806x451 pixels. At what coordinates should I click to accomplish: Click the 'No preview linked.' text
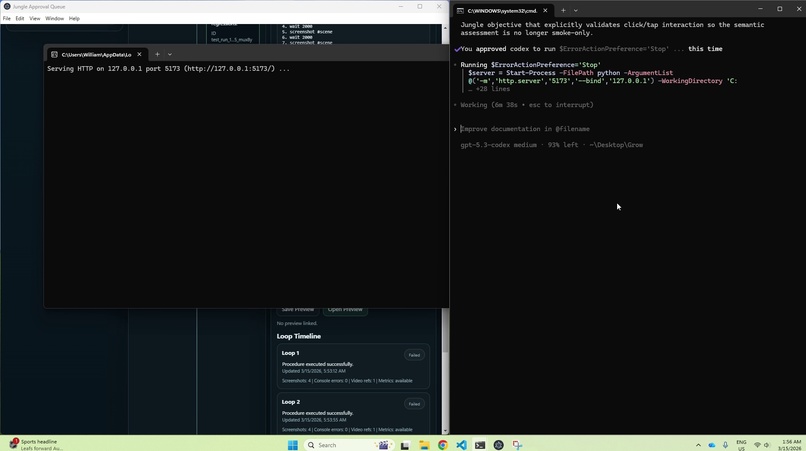pyautogui.click(x=297, y=323)
